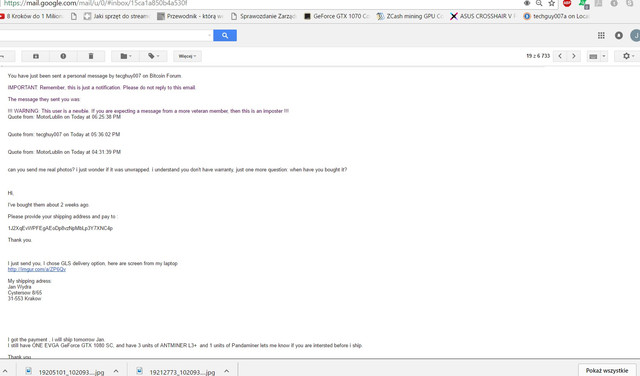This screenshot has width=640, height=376.
Task: Open the account avatar J
Action: [635, 36]
